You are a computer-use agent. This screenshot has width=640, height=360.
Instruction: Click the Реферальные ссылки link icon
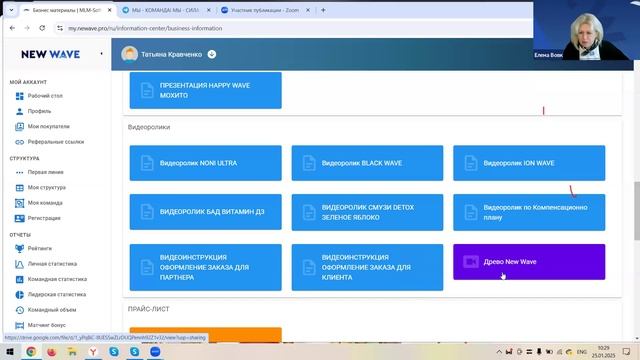pyautogui.click(x=19, y=142)
